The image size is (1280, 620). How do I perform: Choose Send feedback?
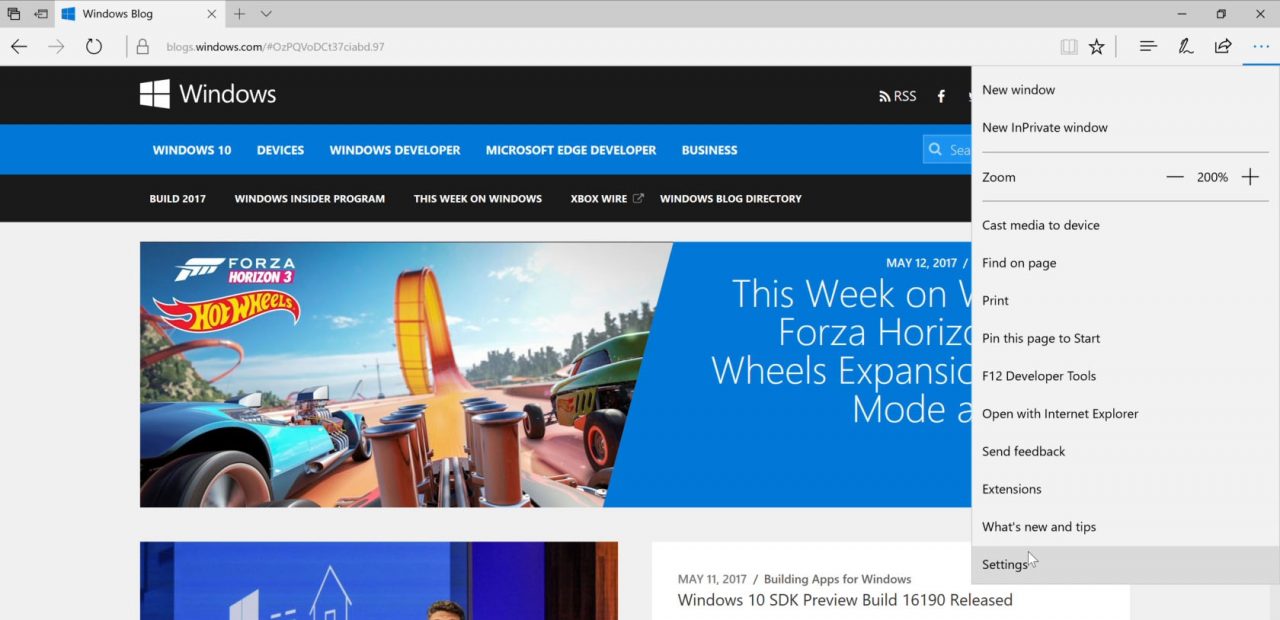tap(1125, 451)
